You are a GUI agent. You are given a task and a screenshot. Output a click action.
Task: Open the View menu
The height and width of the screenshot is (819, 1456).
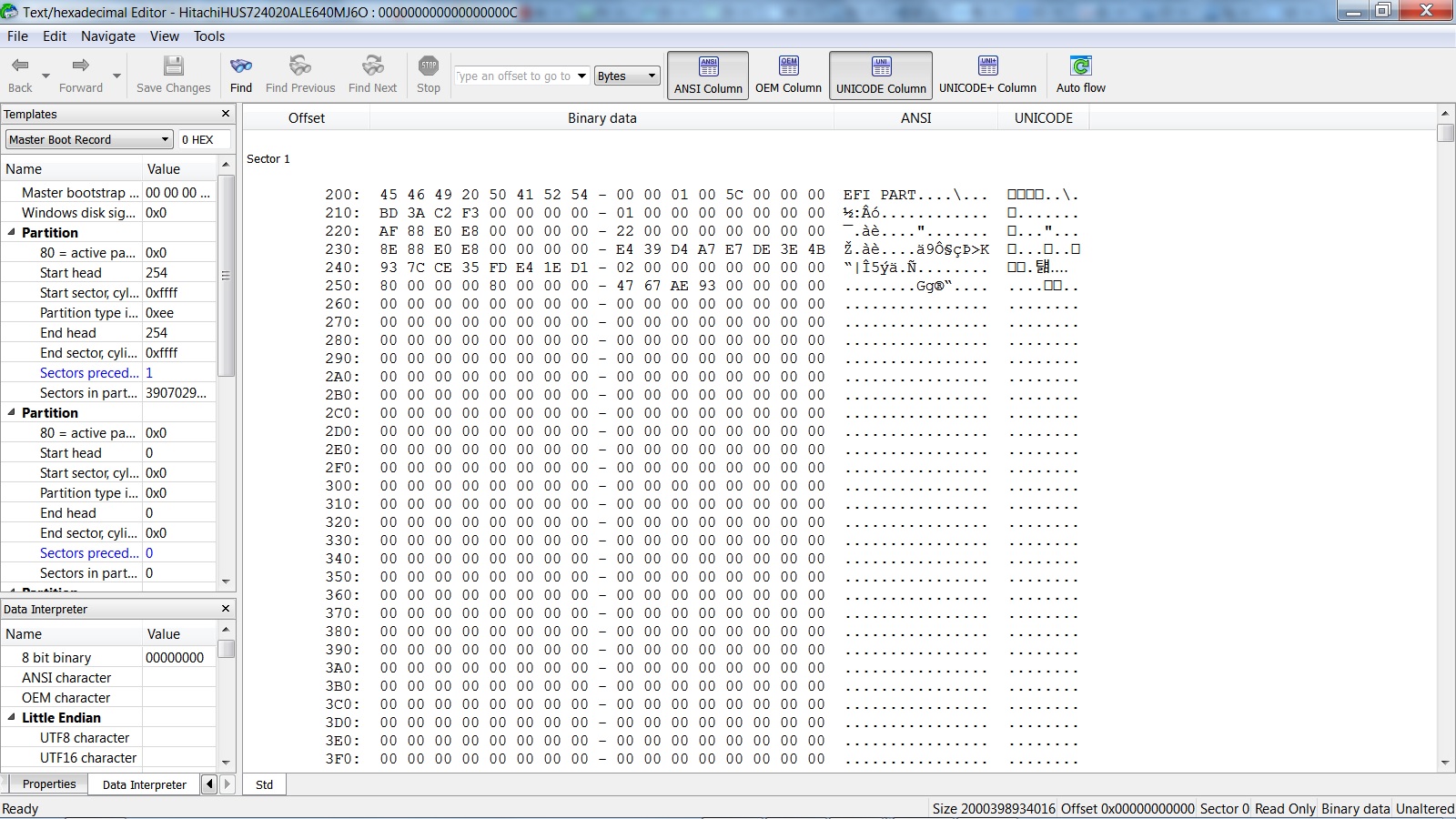pos(165,36)
